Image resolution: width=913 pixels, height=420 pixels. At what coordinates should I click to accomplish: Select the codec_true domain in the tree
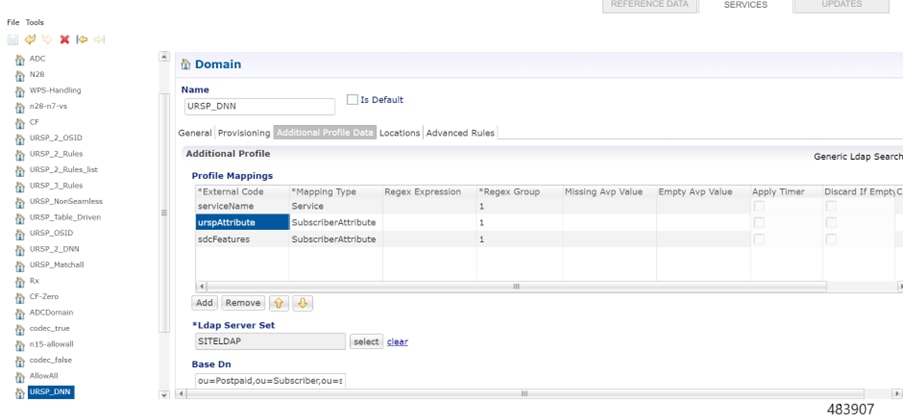coord(49,329)
